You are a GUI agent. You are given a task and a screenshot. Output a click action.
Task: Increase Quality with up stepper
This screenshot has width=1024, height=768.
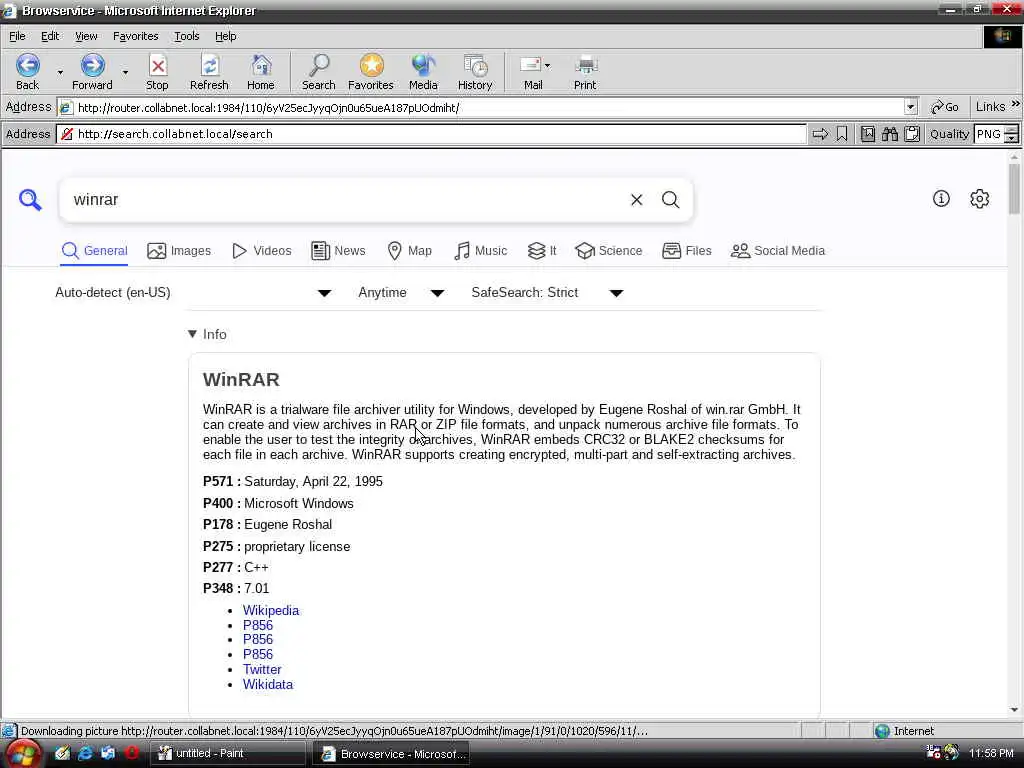tap(1011, 130)
